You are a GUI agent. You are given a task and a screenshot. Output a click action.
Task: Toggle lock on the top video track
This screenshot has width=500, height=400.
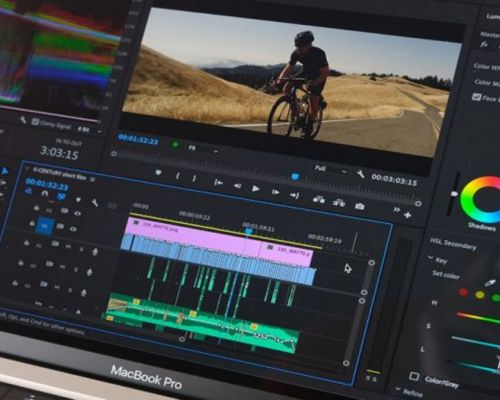(37, 208)
